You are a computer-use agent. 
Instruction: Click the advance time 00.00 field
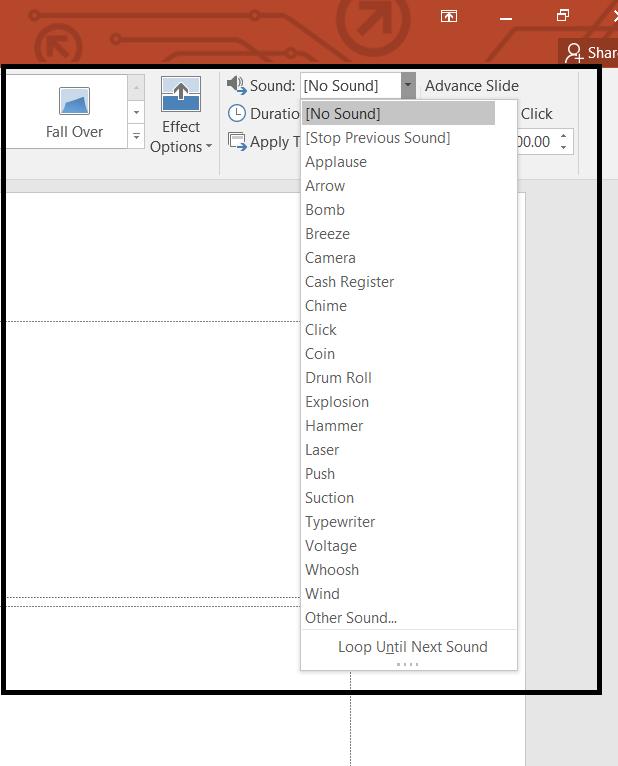(536, 142)
